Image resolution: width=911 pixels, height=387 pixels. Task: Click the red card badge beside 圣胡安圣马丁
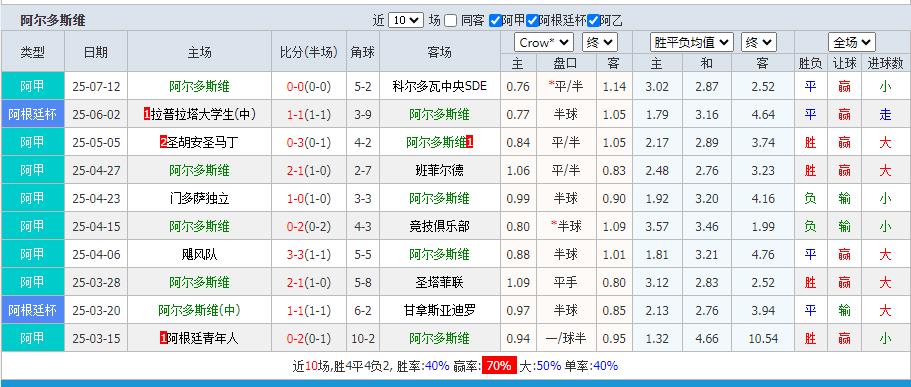point(163,142)
